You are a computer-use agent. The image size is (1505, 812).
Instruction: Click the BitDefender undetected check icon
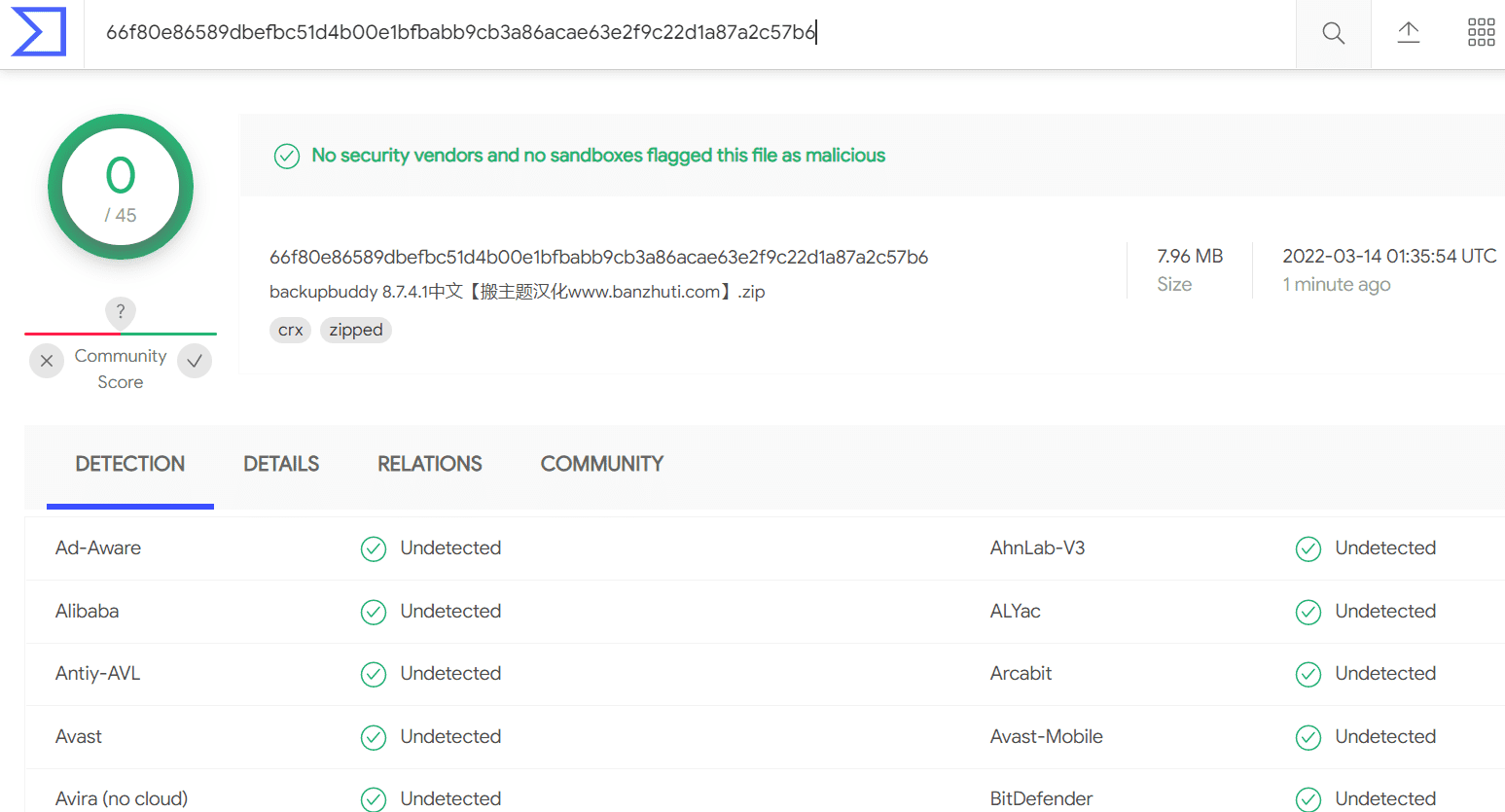(1308, 799)
